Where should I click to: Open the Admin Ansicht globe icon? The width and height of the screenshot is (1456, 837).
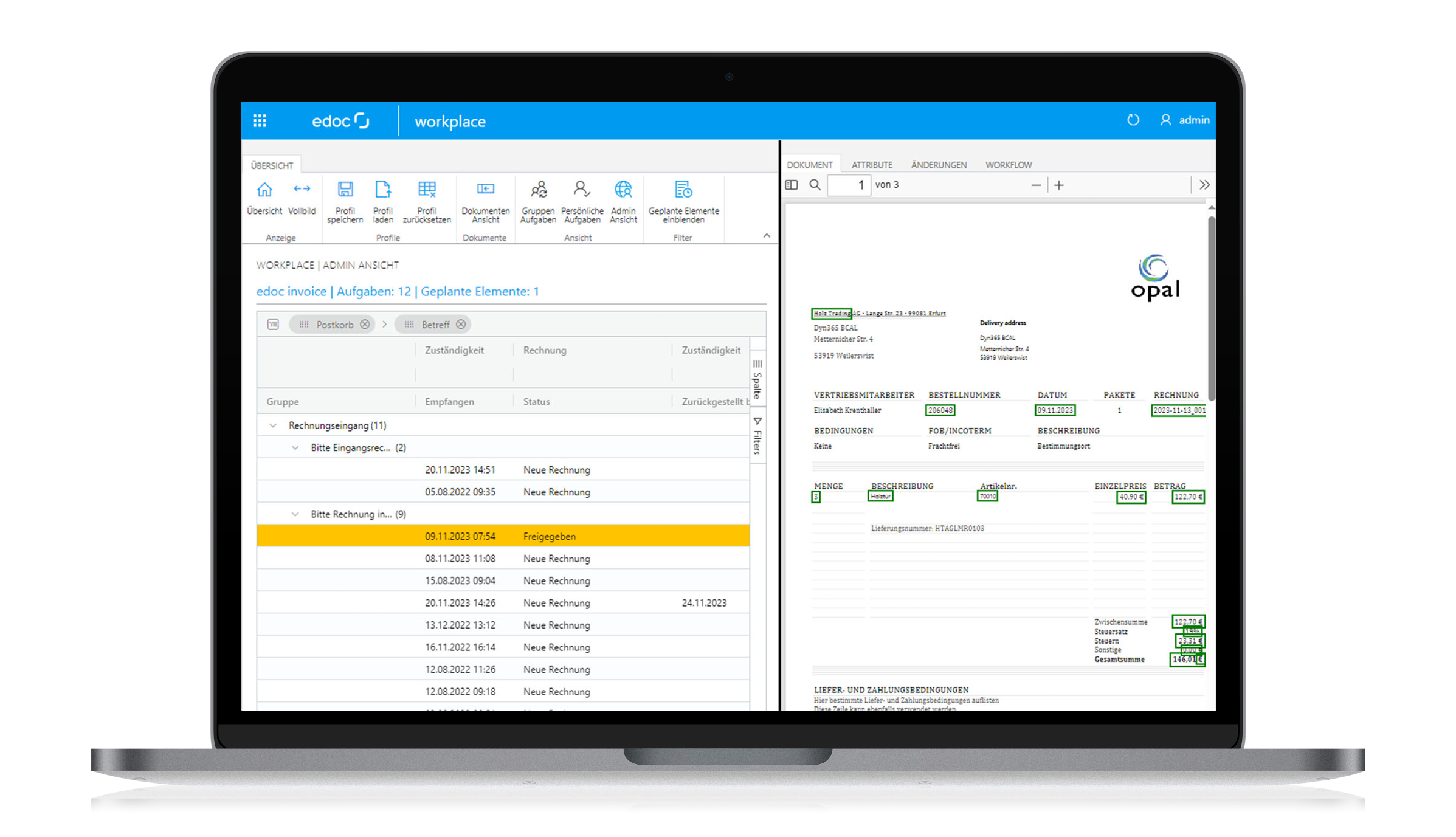coord(623,190)
